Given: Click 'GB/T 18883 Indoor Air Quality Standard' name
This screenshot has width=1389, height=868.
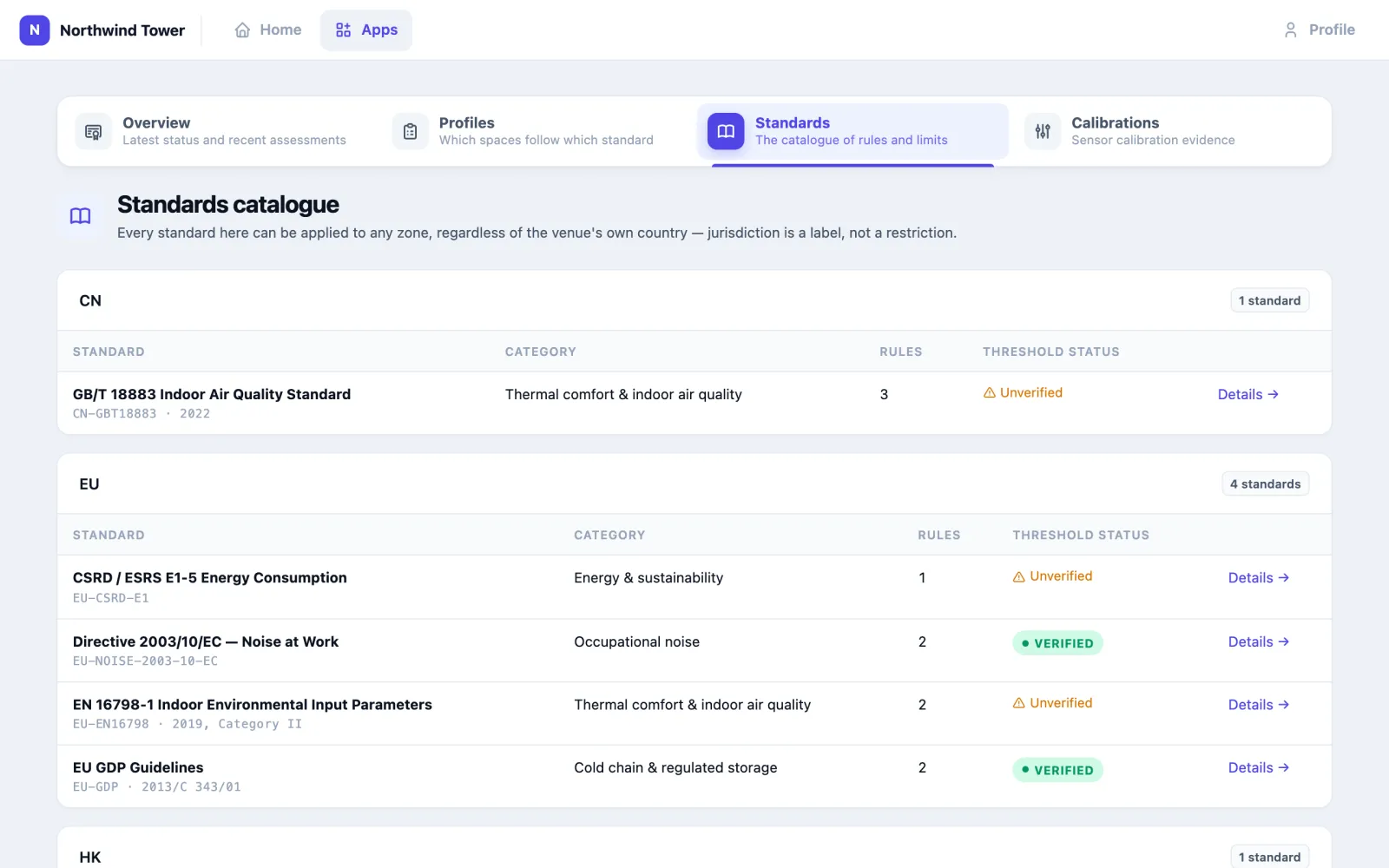Looking at the screenshot, I should pyautogui.click(x=212, y=394).
